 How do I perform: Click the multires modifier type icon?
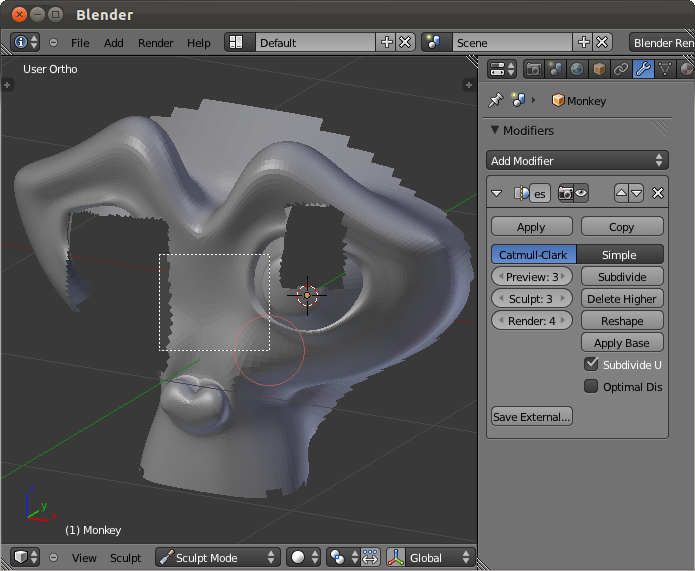(x=521, y=193)
